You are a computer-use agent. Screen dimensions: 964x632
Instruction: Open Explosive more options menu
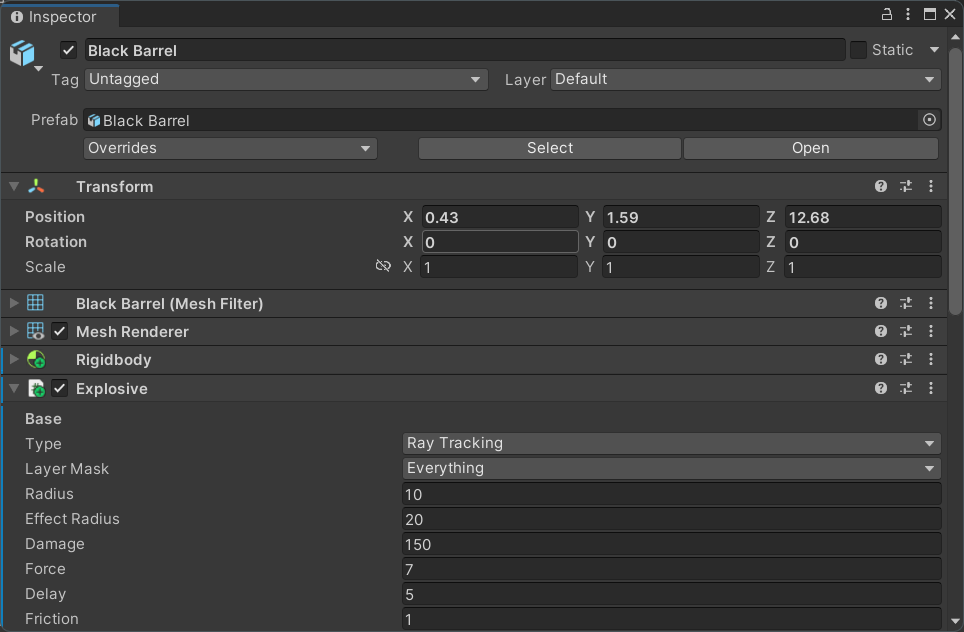931,388
